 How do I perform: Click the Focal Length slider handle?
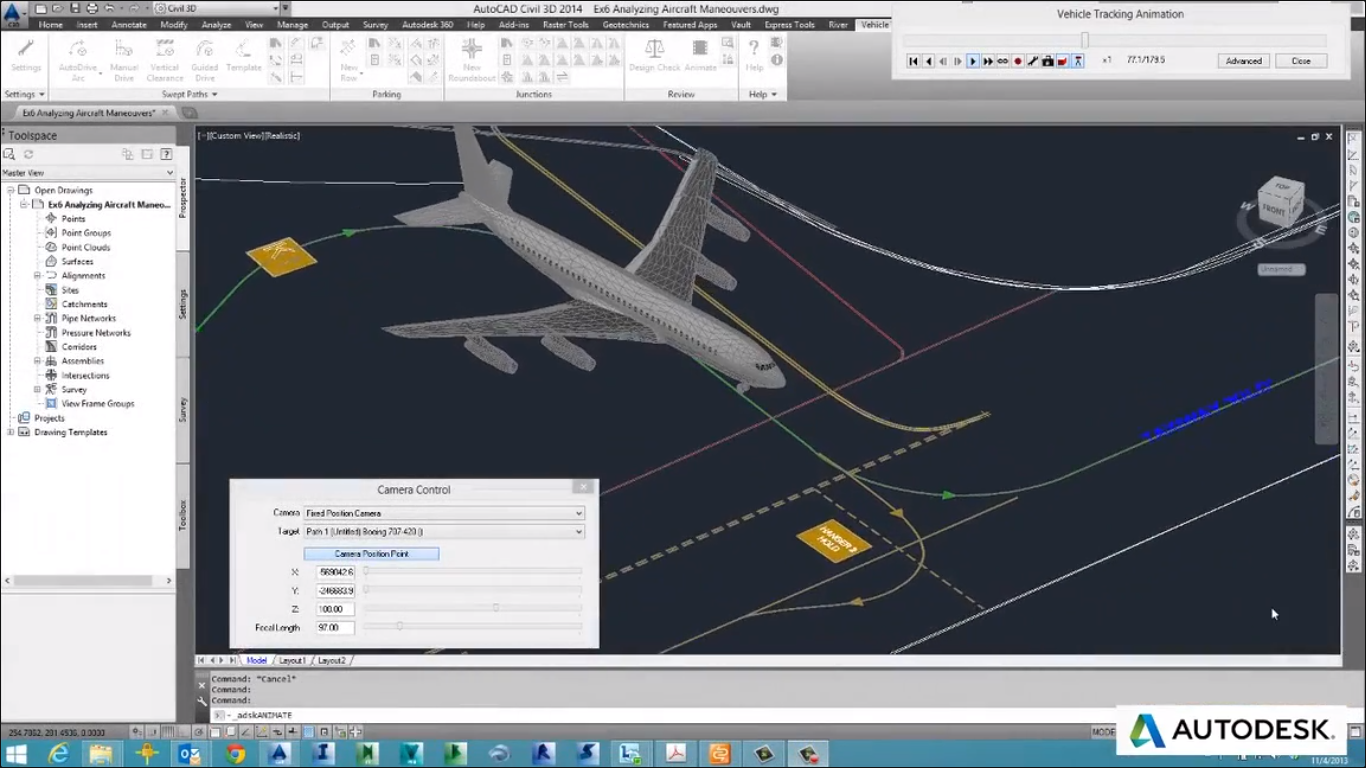pyautogui.click(x=399, y=626)
